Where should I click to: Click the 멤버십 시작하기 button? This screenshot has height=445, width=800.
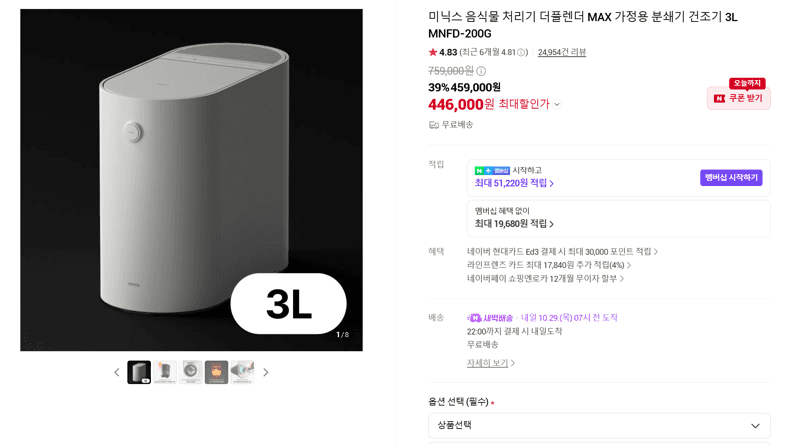(x=731, y=178)
